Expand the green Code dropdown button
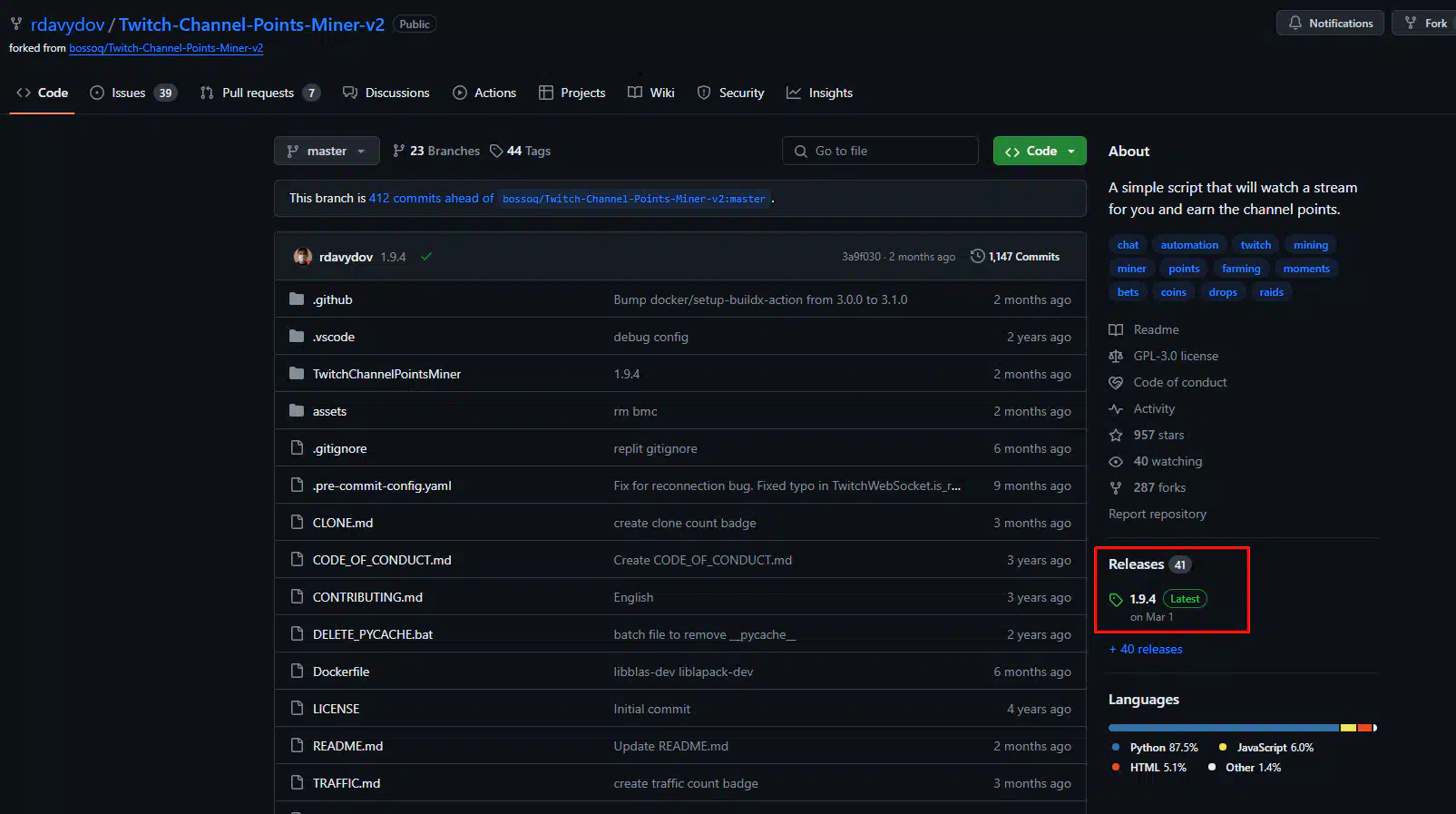Screen dimensions: 1456x814 pos(1040,151)
